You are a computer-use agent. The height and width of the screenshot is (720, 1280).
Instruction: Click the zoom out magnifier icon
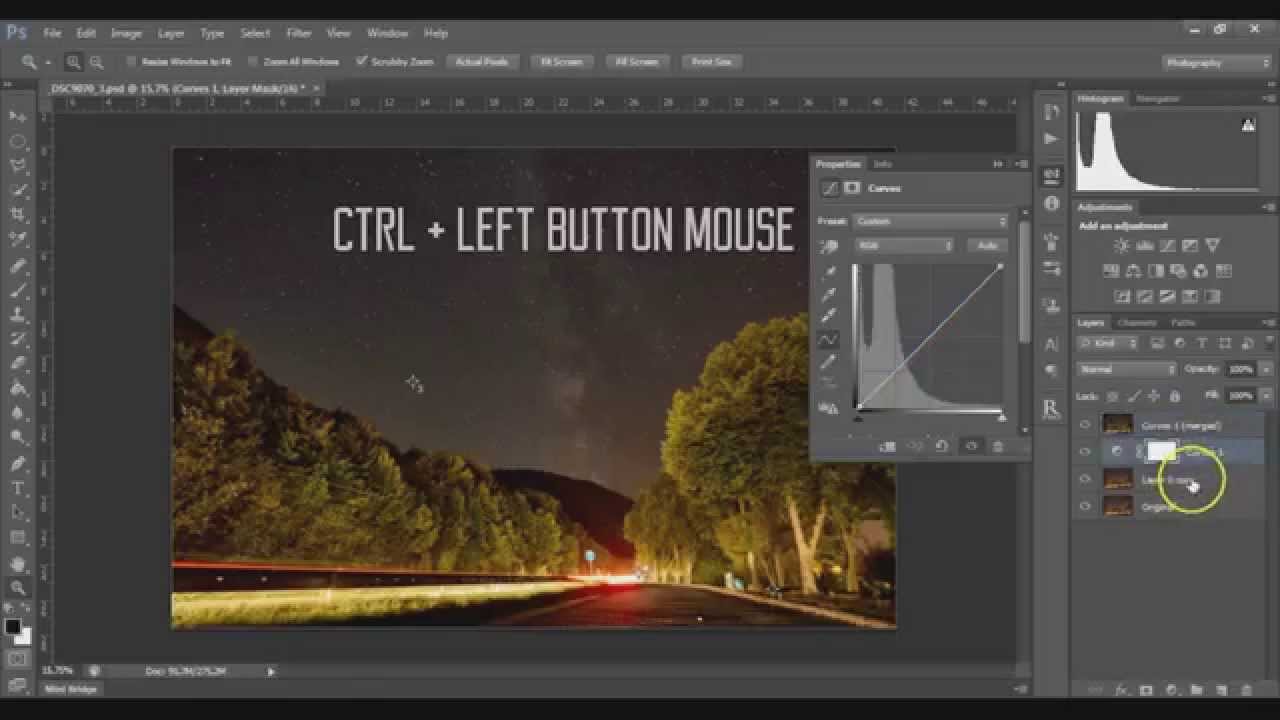pyautogui.click(x=96, y=62)
